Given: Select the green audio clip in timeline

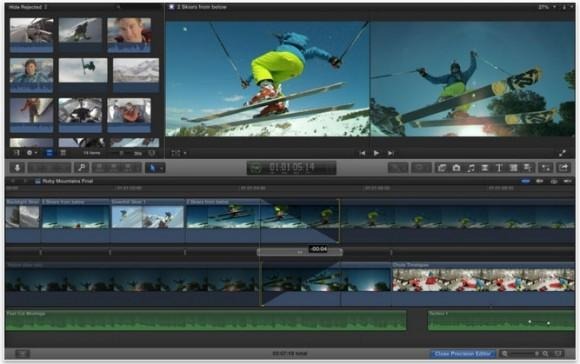Looking at the screenshot, I should [x=206, y=320].
